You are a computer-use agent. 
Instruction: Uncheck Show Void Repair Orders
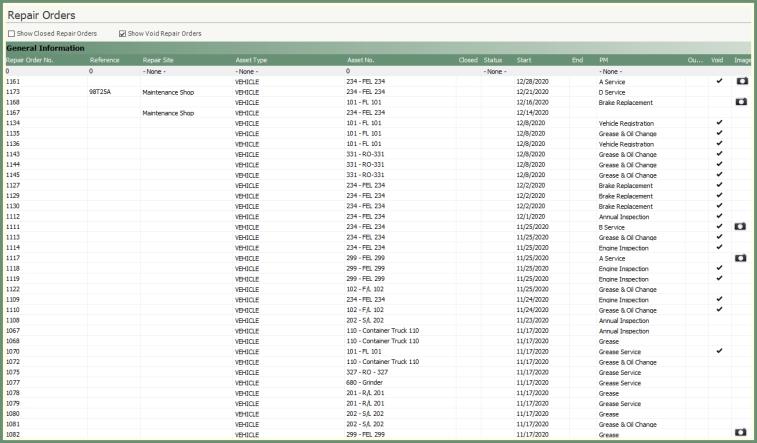122,33
